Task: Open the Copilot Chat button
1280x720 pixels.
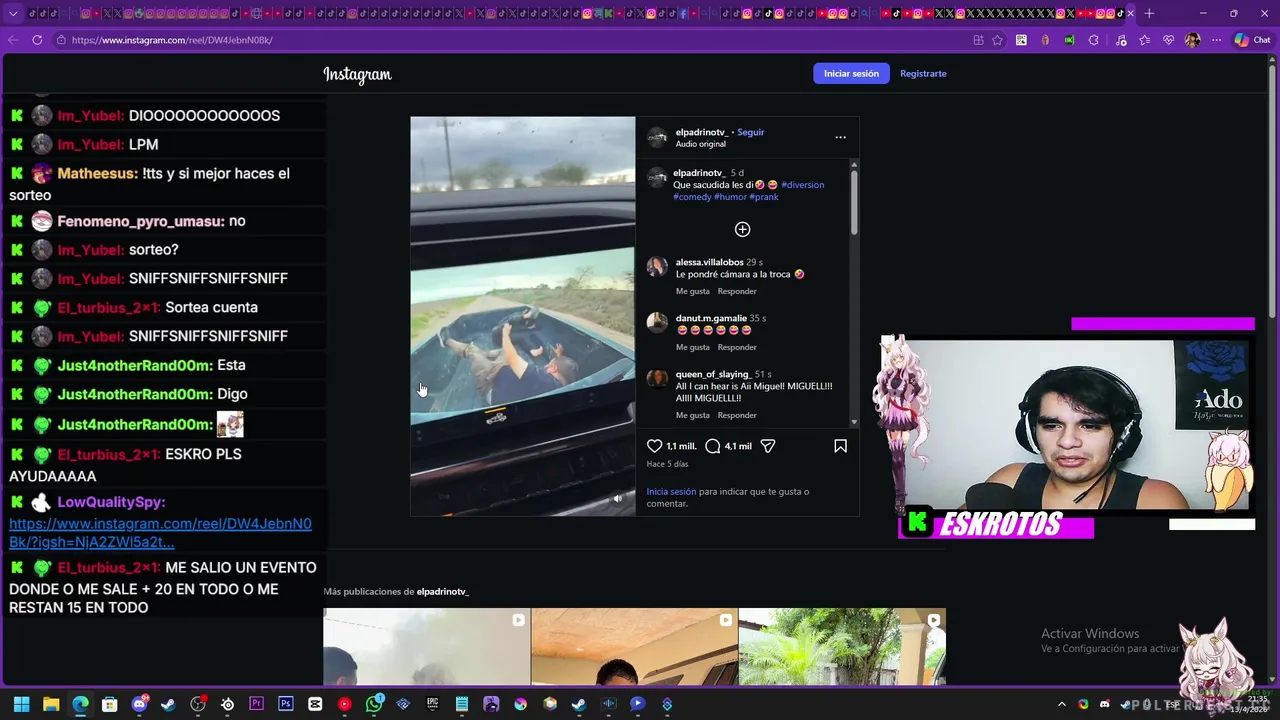Action: click(x=1253, y=40)
